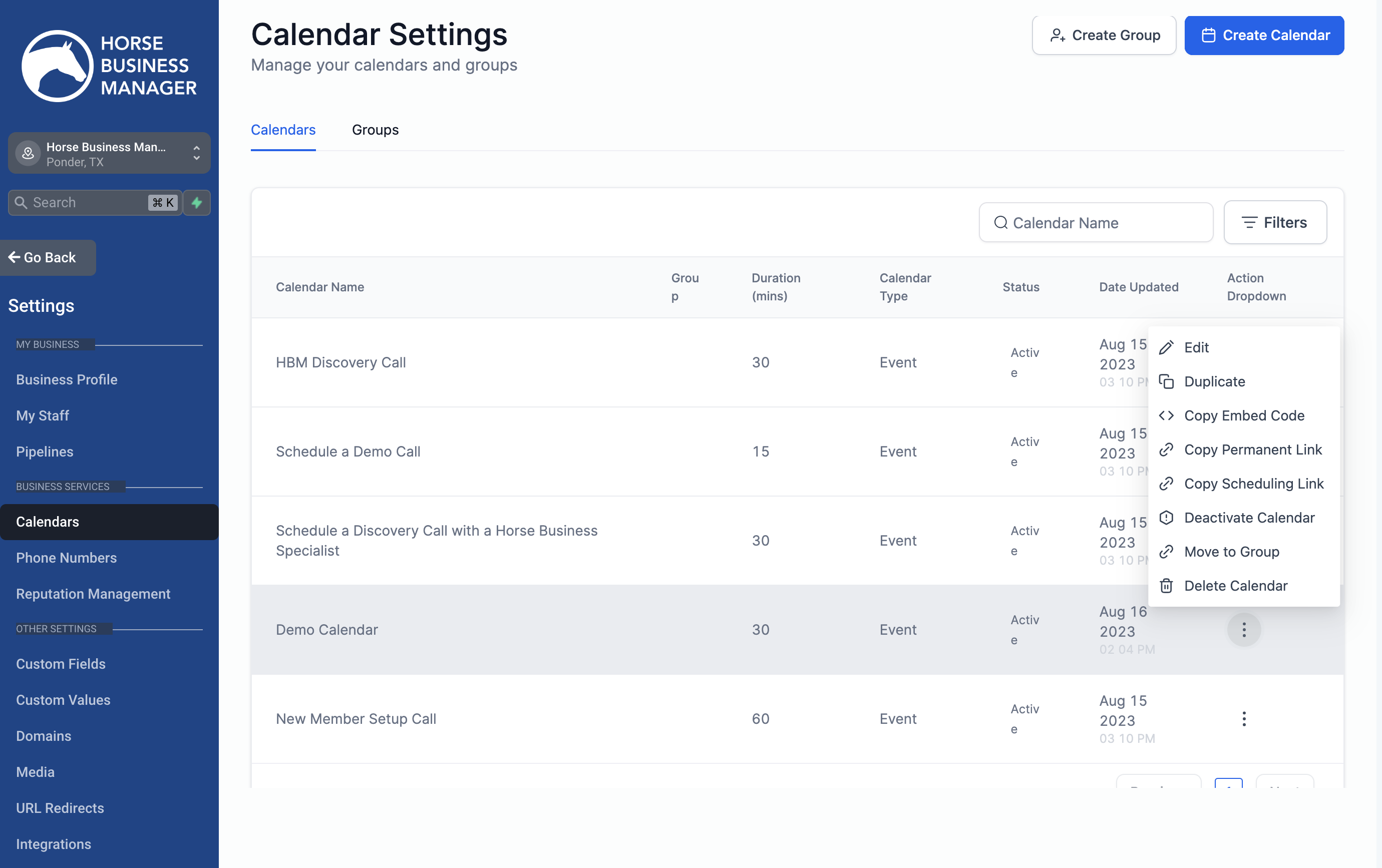
Task: Open Media settings
Action: pos(35,771)
